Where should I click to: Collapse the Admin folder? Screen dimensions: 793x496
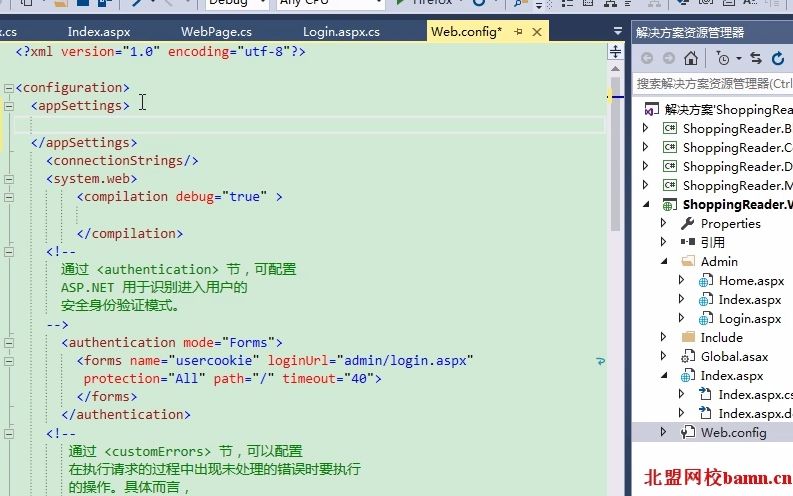click(x=664, y=261)
